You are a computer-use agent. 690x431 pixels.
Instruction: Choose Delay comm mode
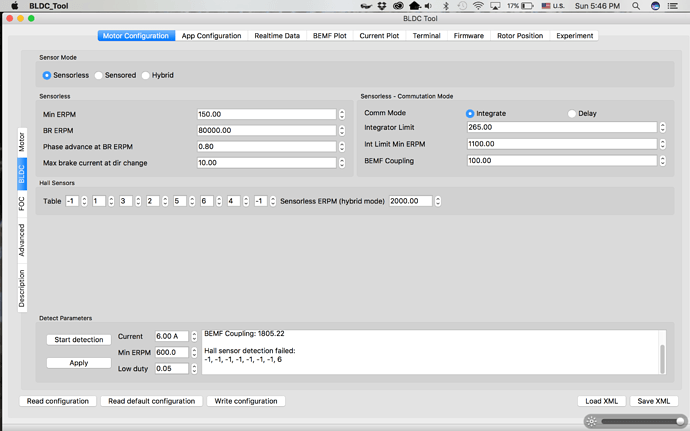click(x=572, y=113)
